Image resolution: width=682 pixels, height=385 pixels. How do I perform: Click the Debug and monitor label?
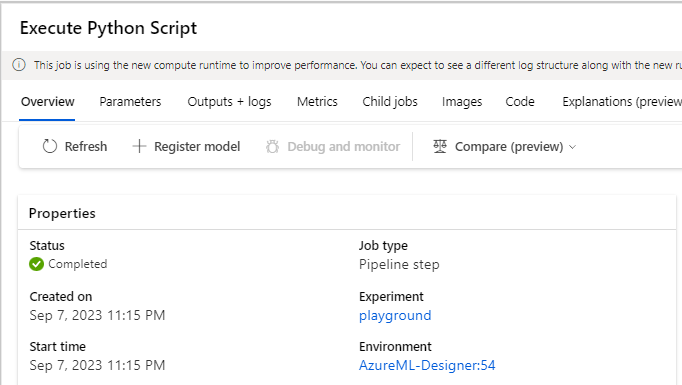coord(344,147)
